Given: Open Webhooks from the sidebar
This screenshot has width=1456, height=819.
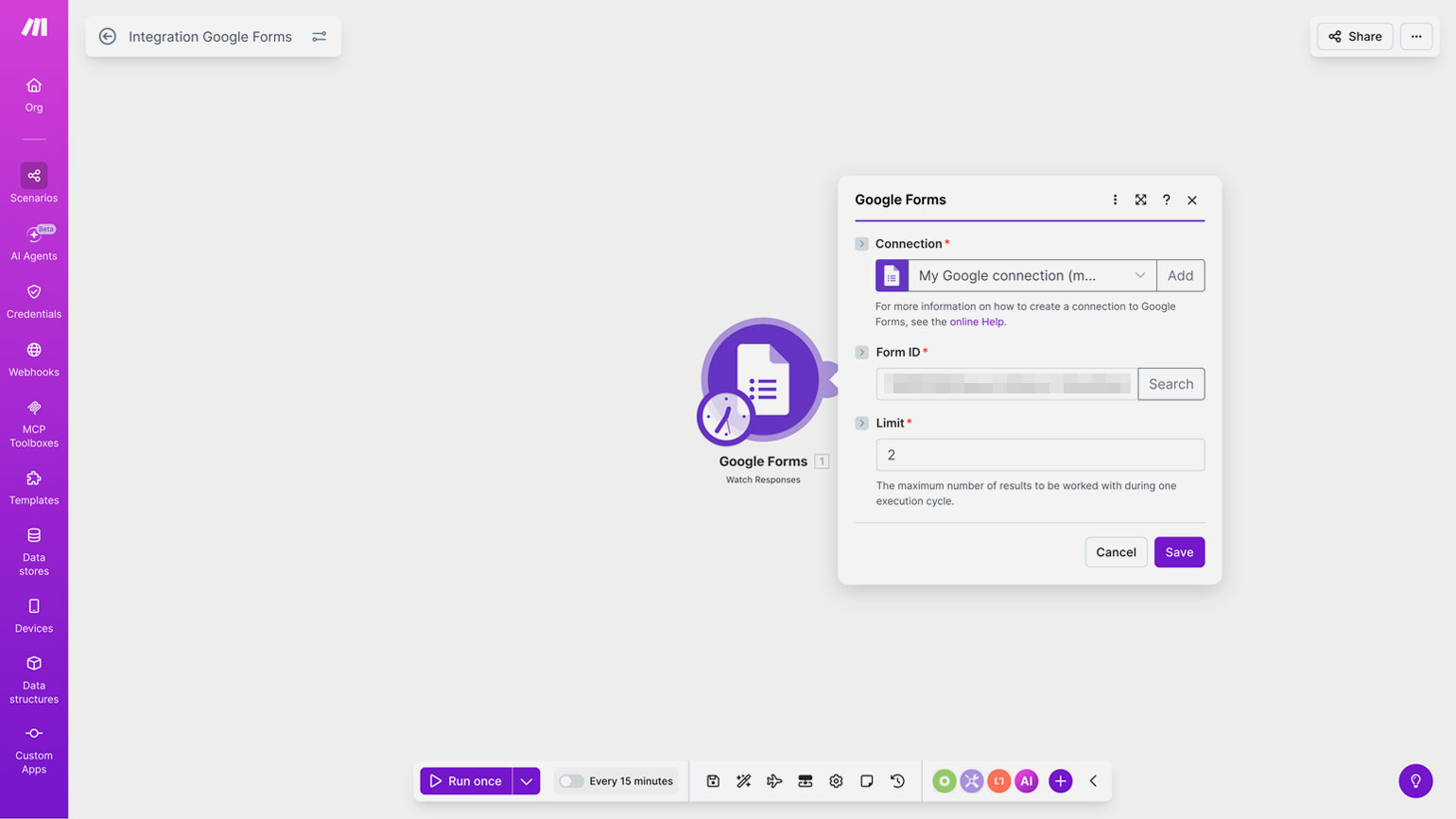Looking at the screenshot, I should (34, 359).
